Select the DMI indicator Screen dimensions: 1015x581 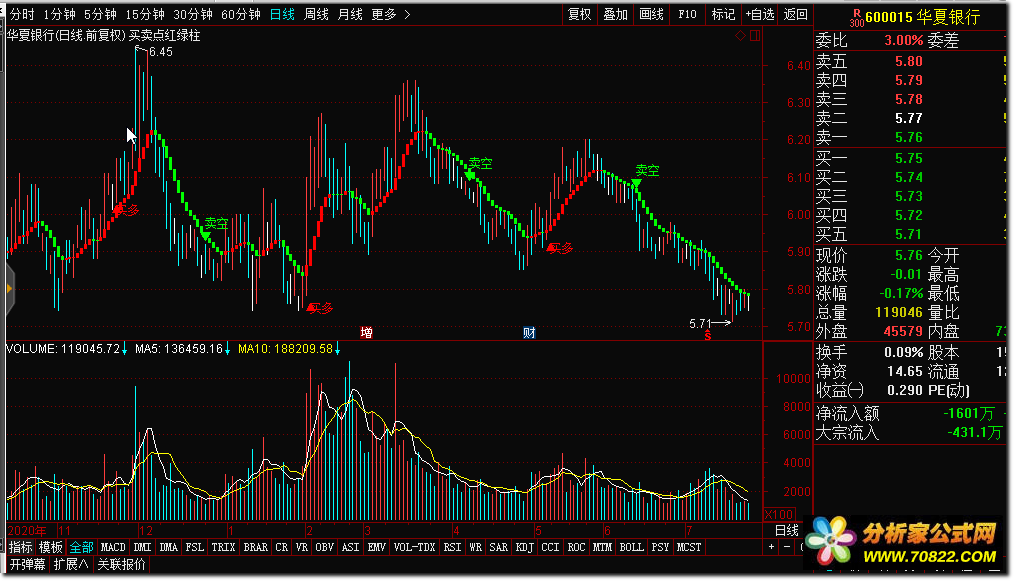[142, 547]
